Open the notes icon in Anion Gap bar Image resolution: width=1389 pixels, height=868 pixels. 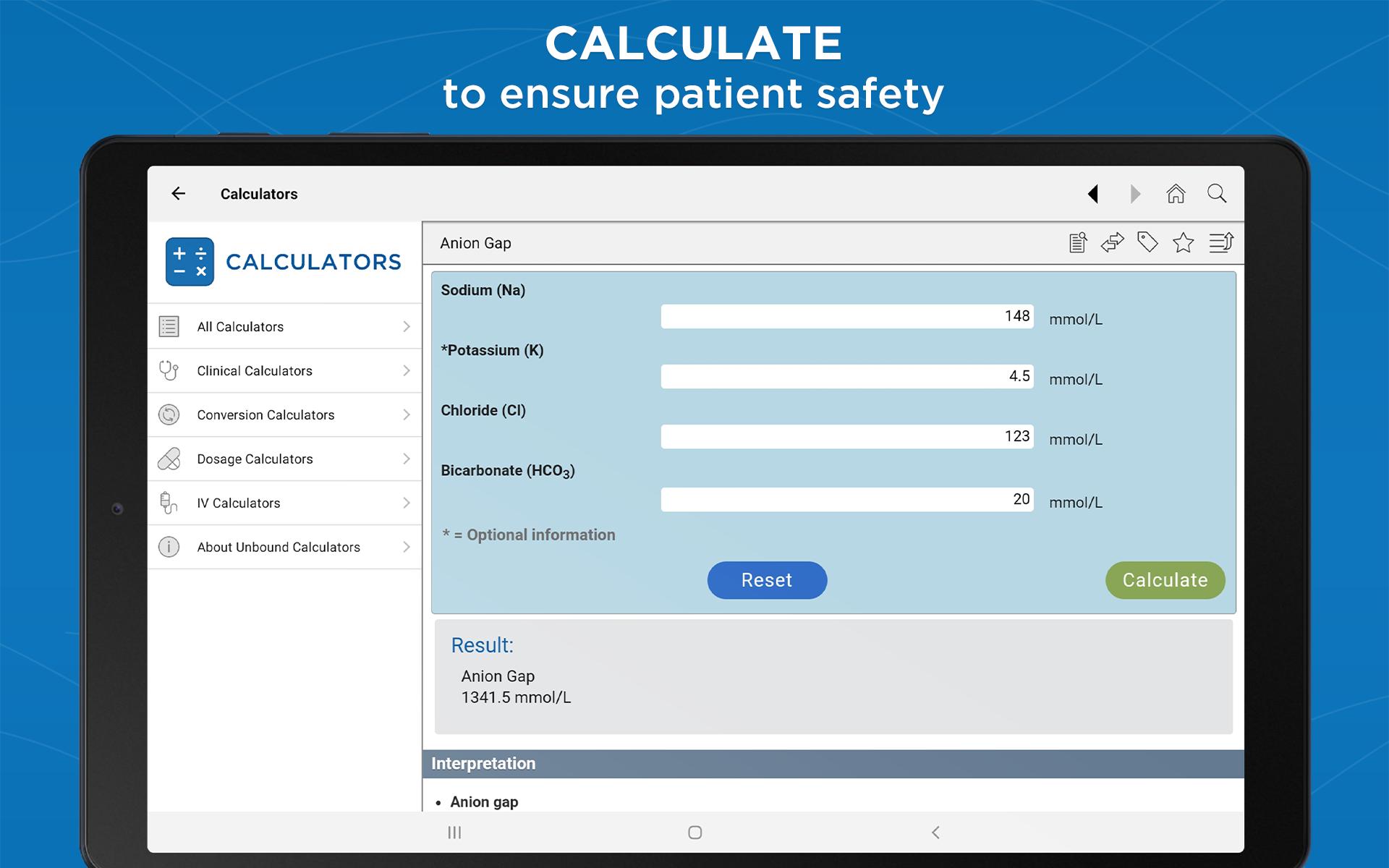click(x=1078, y=242)
